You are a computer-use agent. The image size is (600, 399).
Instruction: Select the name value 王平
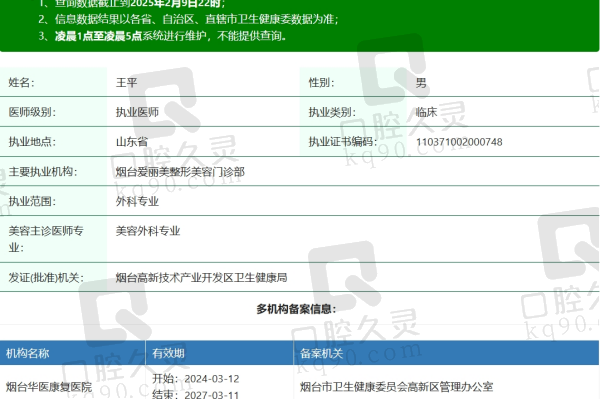tap(126, 82)
